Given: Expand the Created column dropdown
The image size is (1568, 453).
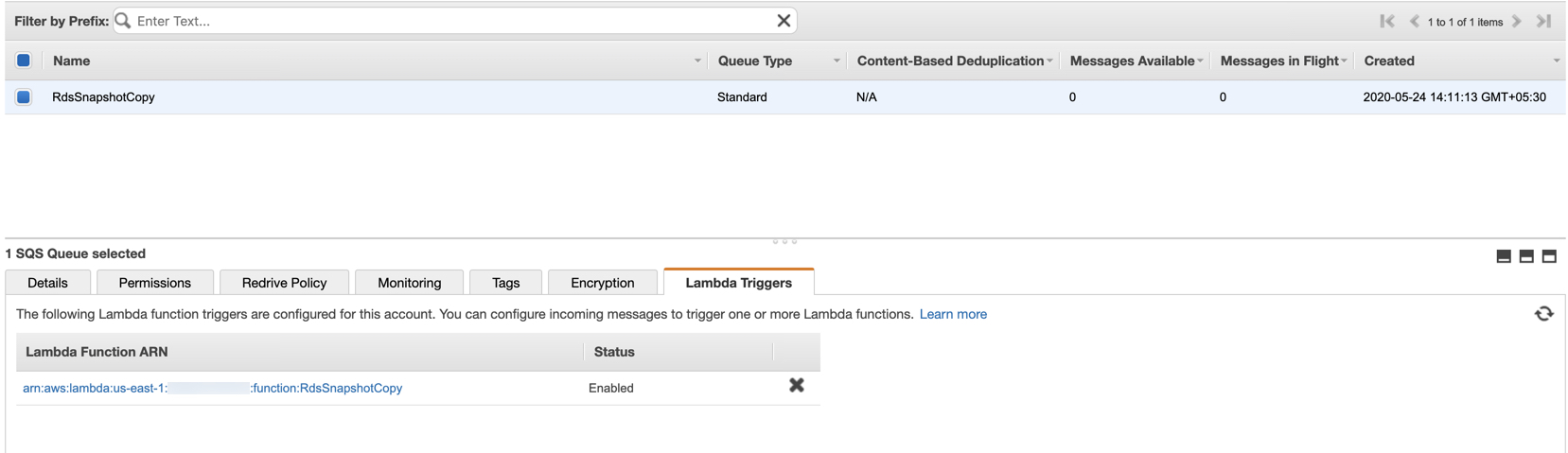Looking at the screenshot, I should point(1556,61).
